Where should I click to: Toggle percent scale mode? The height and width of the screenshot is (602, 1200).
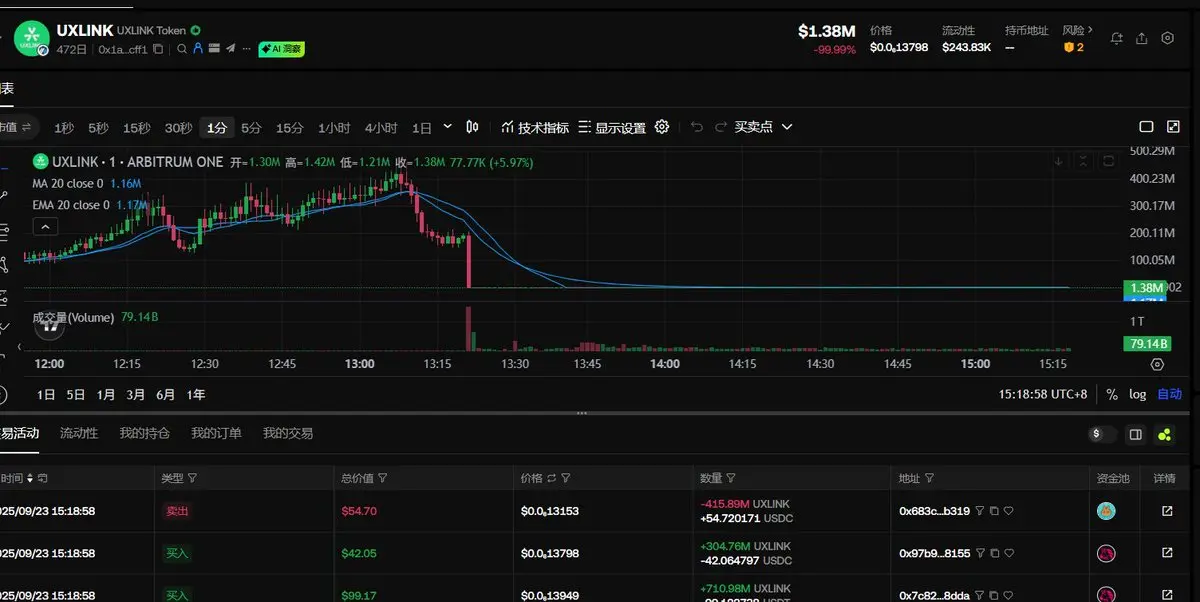tap(1112, 395)
